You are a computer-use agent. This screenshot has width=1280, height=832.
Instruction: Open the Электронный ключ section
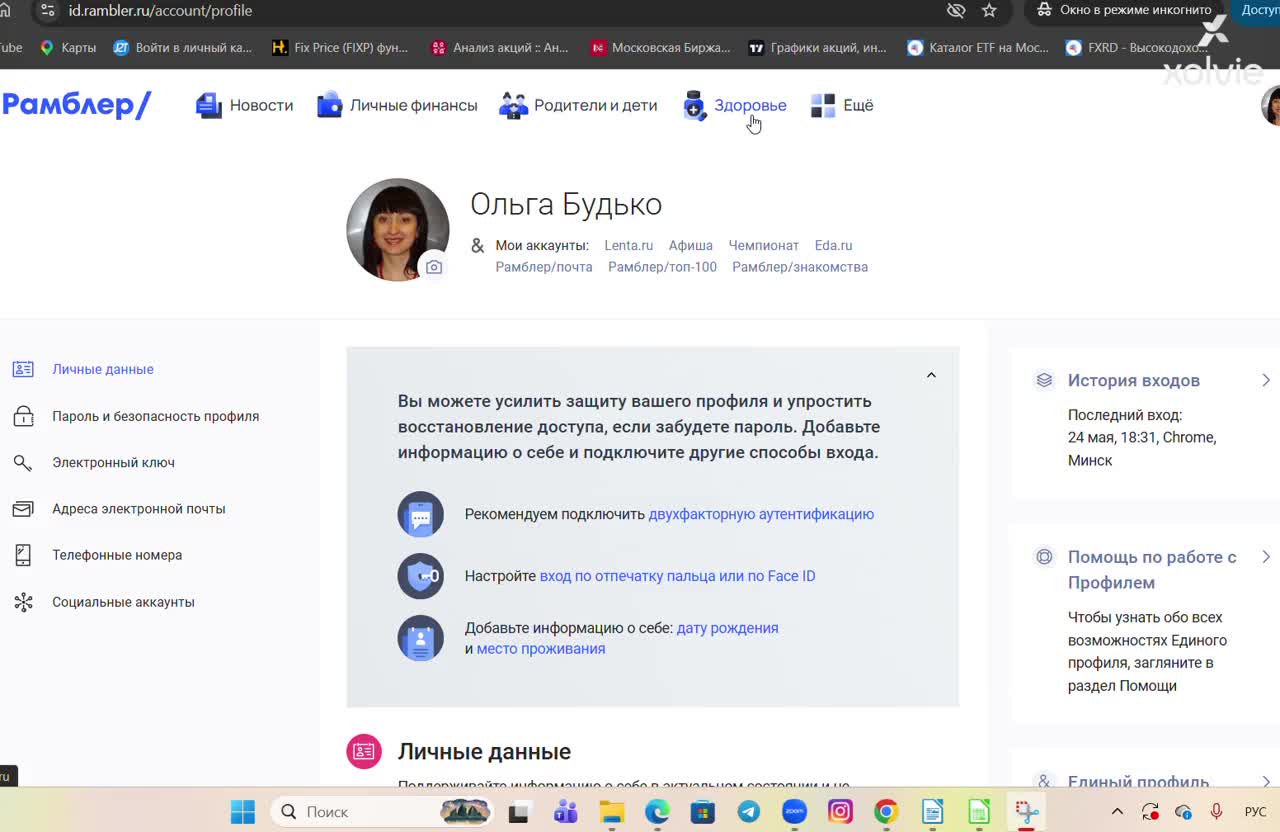click(x=113, y=462)
